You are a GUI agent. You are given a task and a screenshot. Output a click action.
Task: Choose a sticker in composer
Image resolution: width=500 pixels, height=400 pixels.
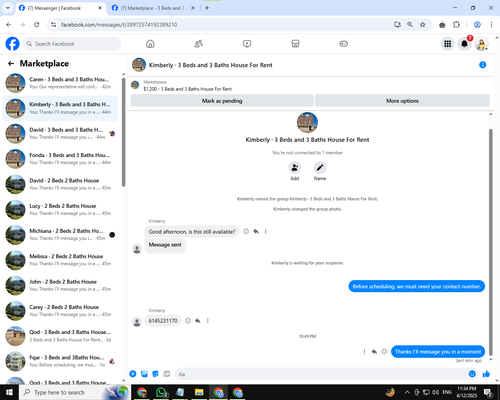tap(155, 374)
